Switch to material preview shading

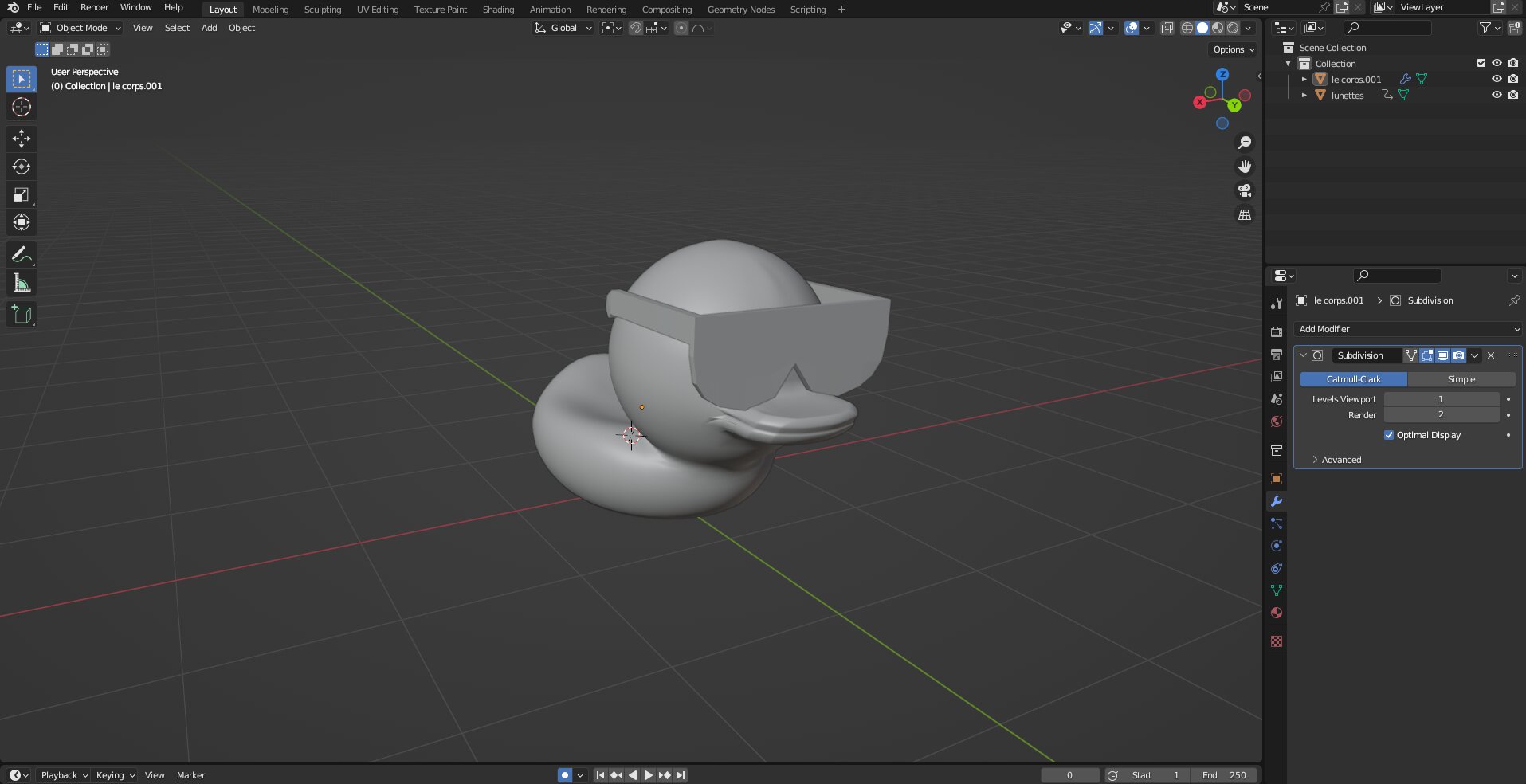(x=1218, y=28)
